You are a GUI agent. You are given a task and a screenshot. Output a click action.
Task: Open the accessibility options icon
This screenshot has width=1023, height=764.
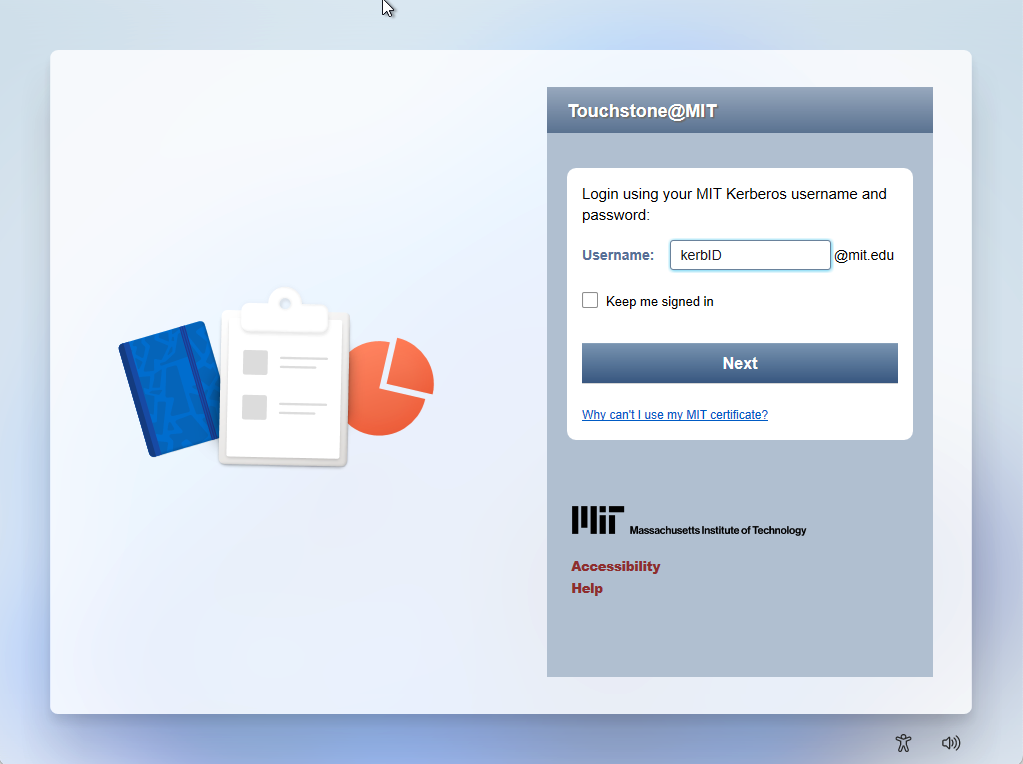click(x=903, y=742)
